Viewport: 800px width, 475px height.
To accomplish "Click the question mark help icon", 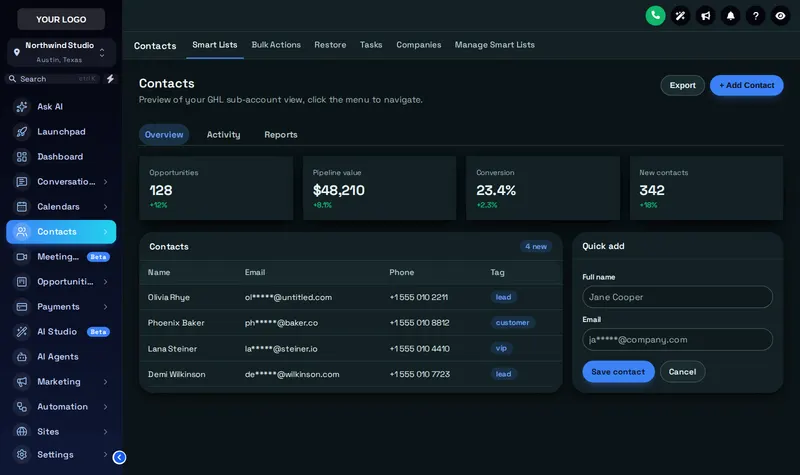I will [755, 16].
